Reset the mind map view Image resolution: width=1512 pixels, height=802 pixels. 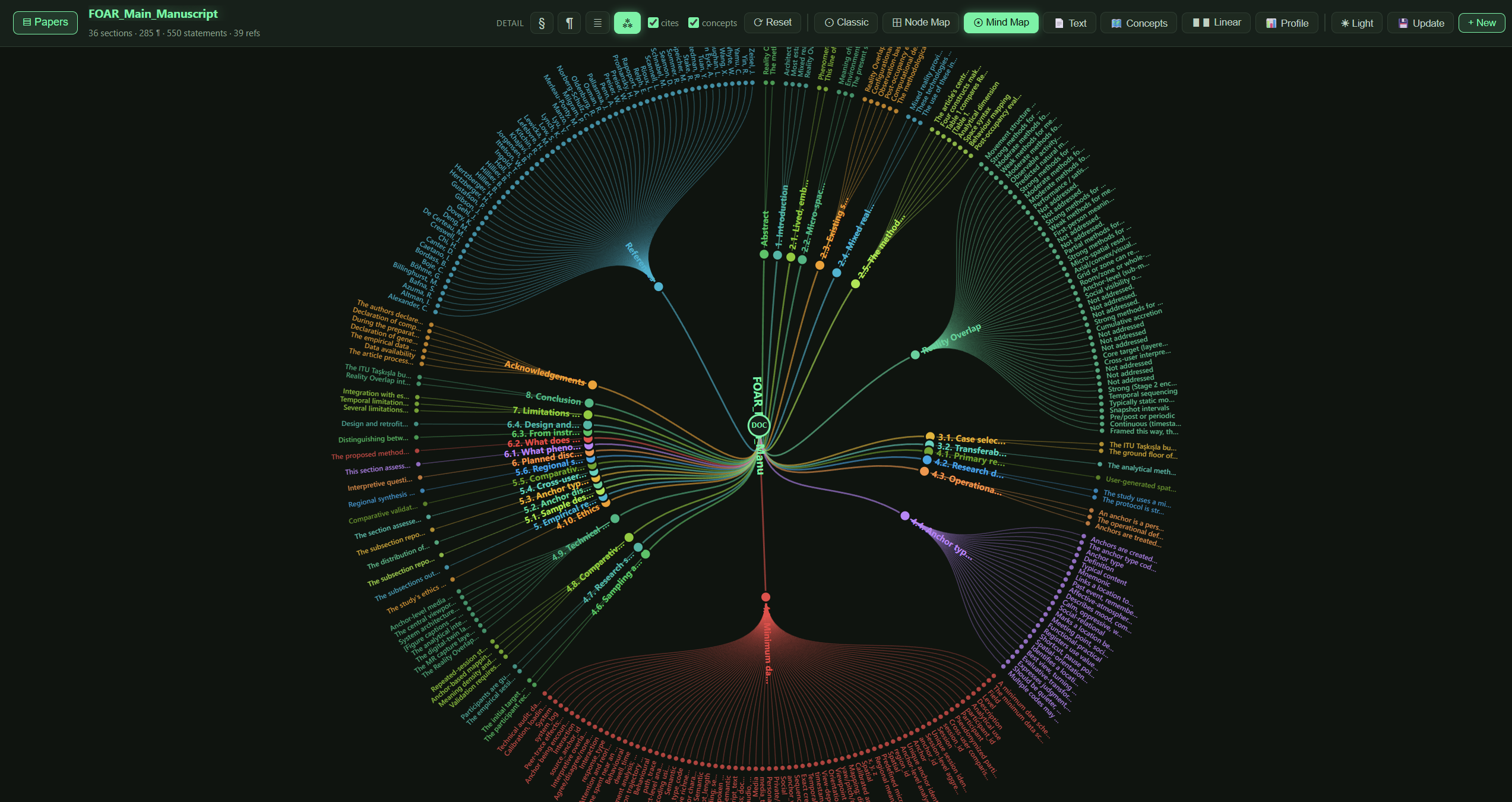point(773,23)
